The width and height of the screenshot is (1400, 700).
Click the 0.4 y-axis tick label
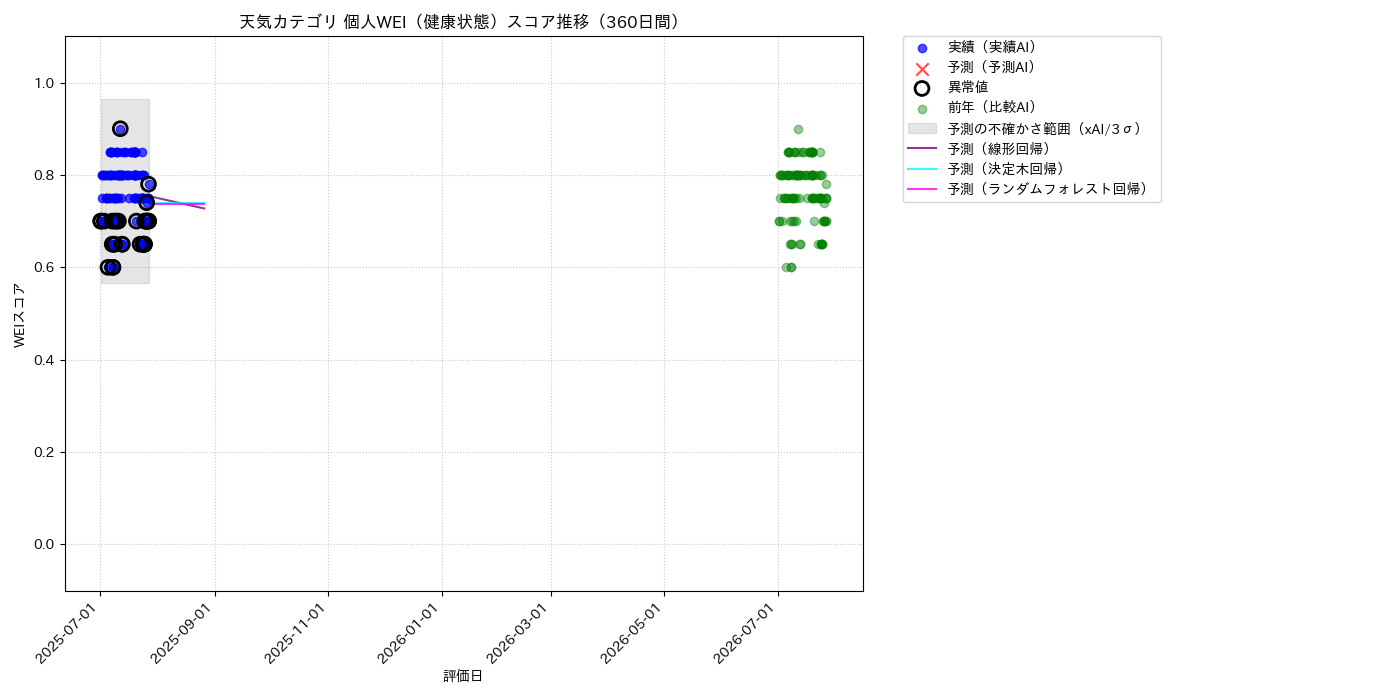pyautogui.click(x=44, y=360)
